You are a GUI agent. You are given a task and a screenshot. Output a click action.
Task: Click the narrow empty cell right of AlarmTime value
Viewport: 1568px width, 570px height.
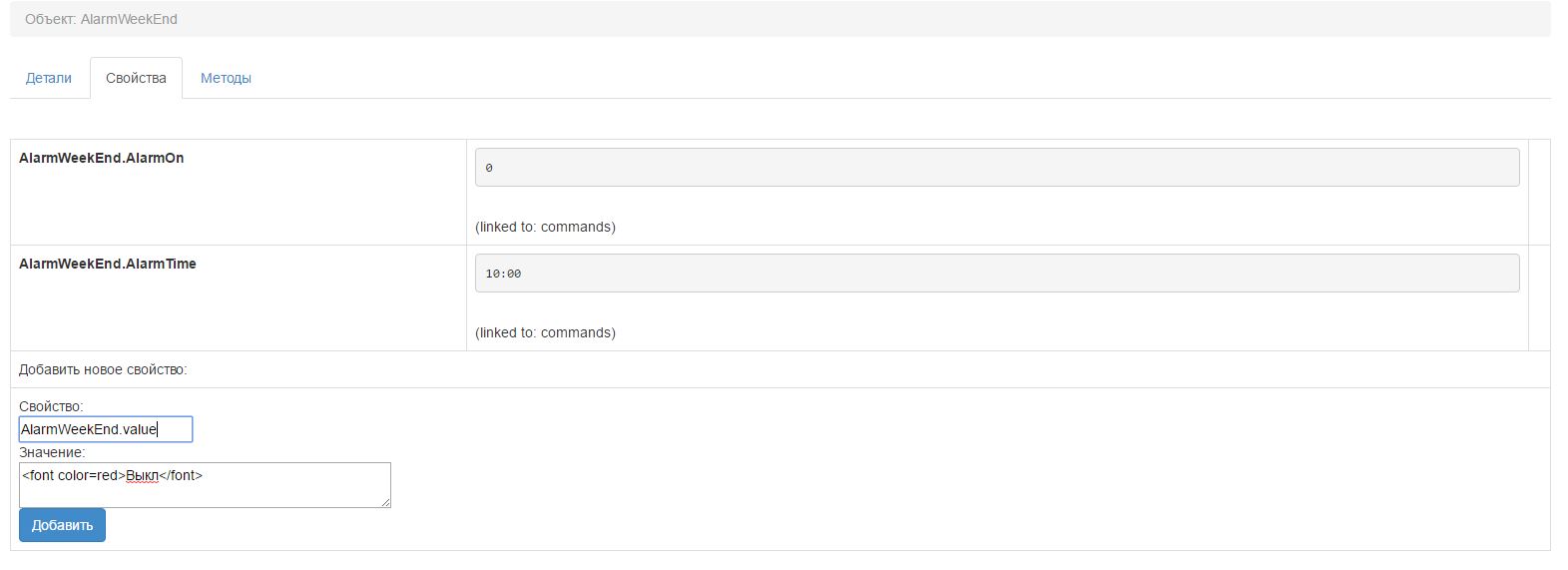(1539, 297)
